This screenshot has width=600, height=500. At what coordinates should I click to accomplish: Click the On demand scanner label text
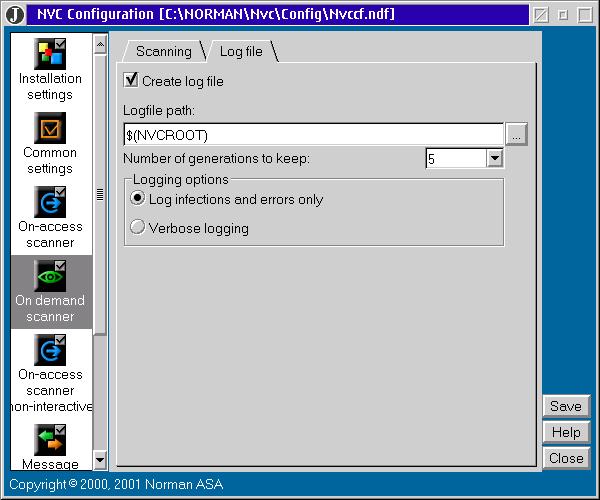(50, 308)
